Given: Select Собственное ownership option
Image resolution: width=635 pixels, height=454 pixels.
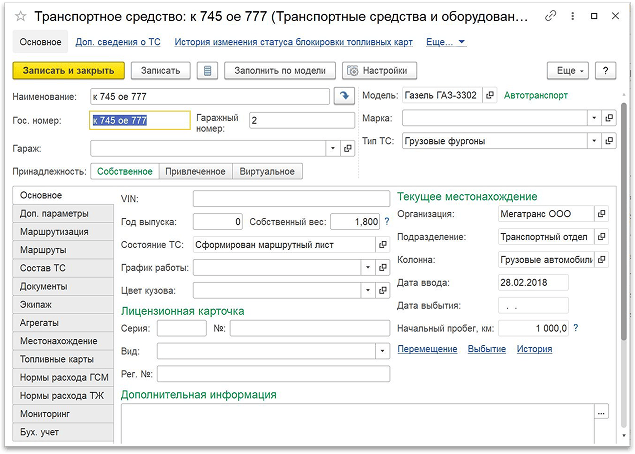Looking at the screenshot, I should click(125, 171).
